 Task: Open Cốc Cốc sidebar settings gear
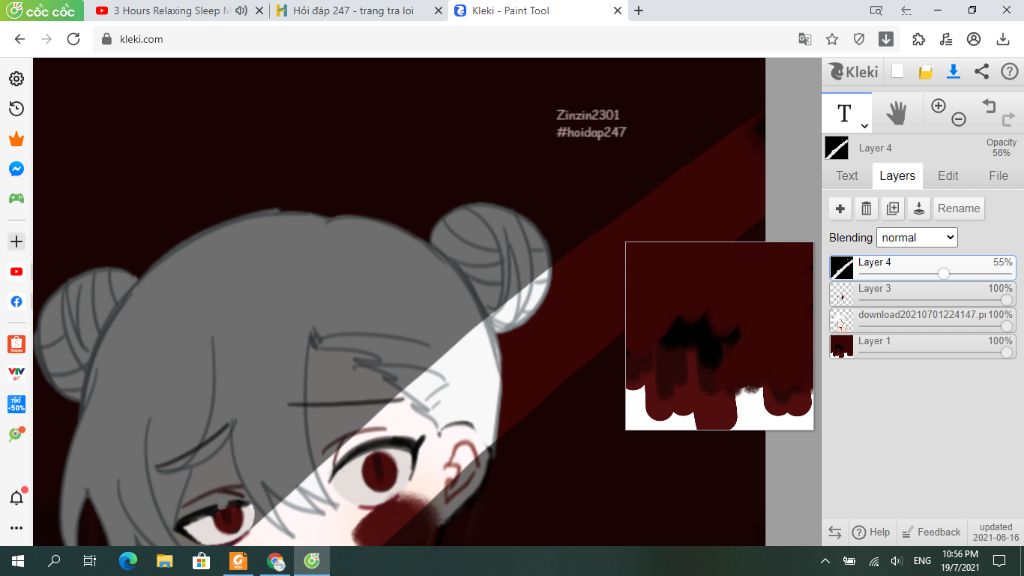[x=16, y=78]
